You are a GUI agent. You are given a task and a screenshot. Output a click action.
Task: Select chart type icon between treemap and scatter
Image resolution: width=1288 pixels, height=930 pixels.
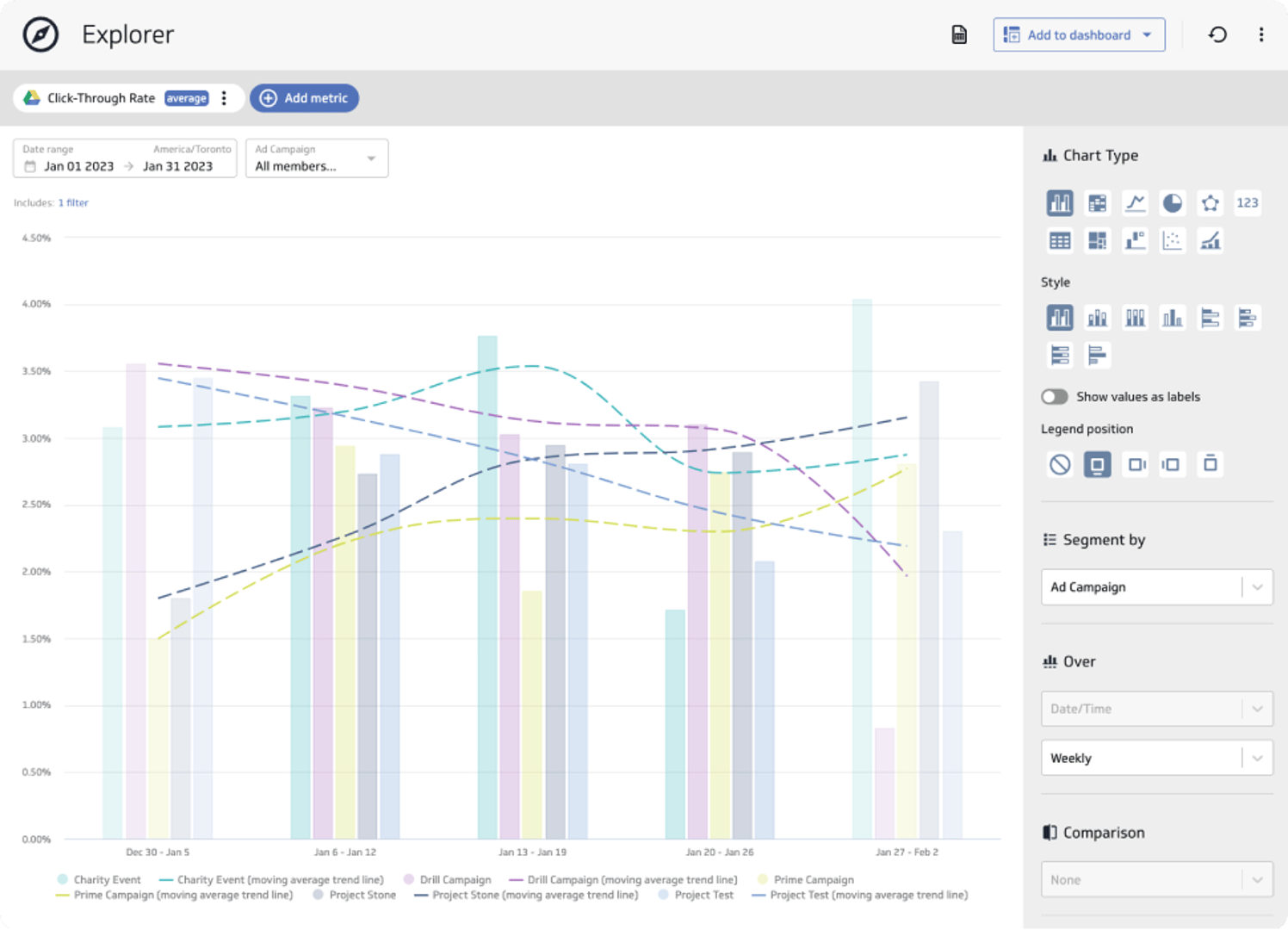(1135, 241)
